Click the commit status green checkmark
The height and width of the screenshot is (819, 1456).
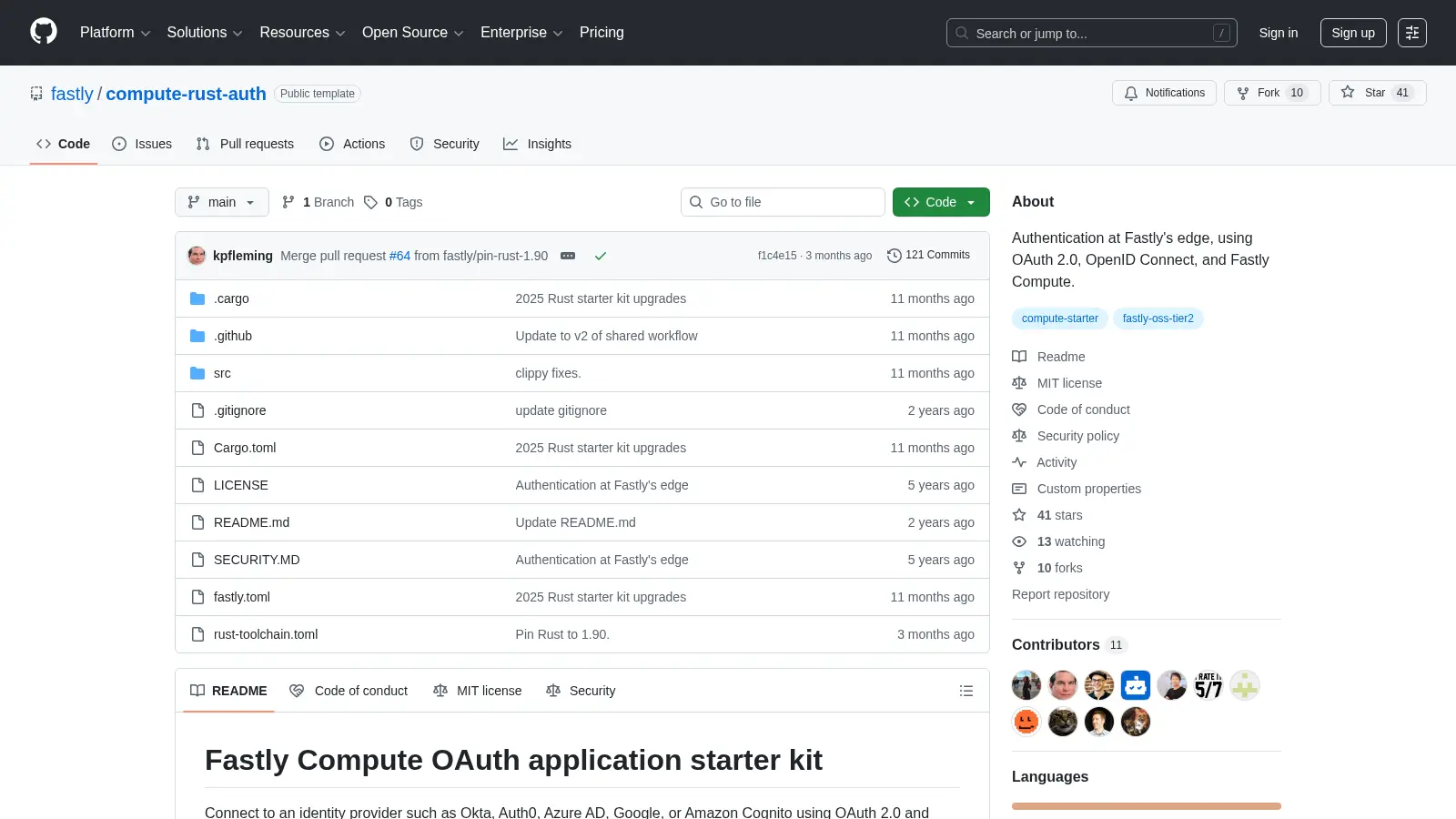(x=601, y=256)
